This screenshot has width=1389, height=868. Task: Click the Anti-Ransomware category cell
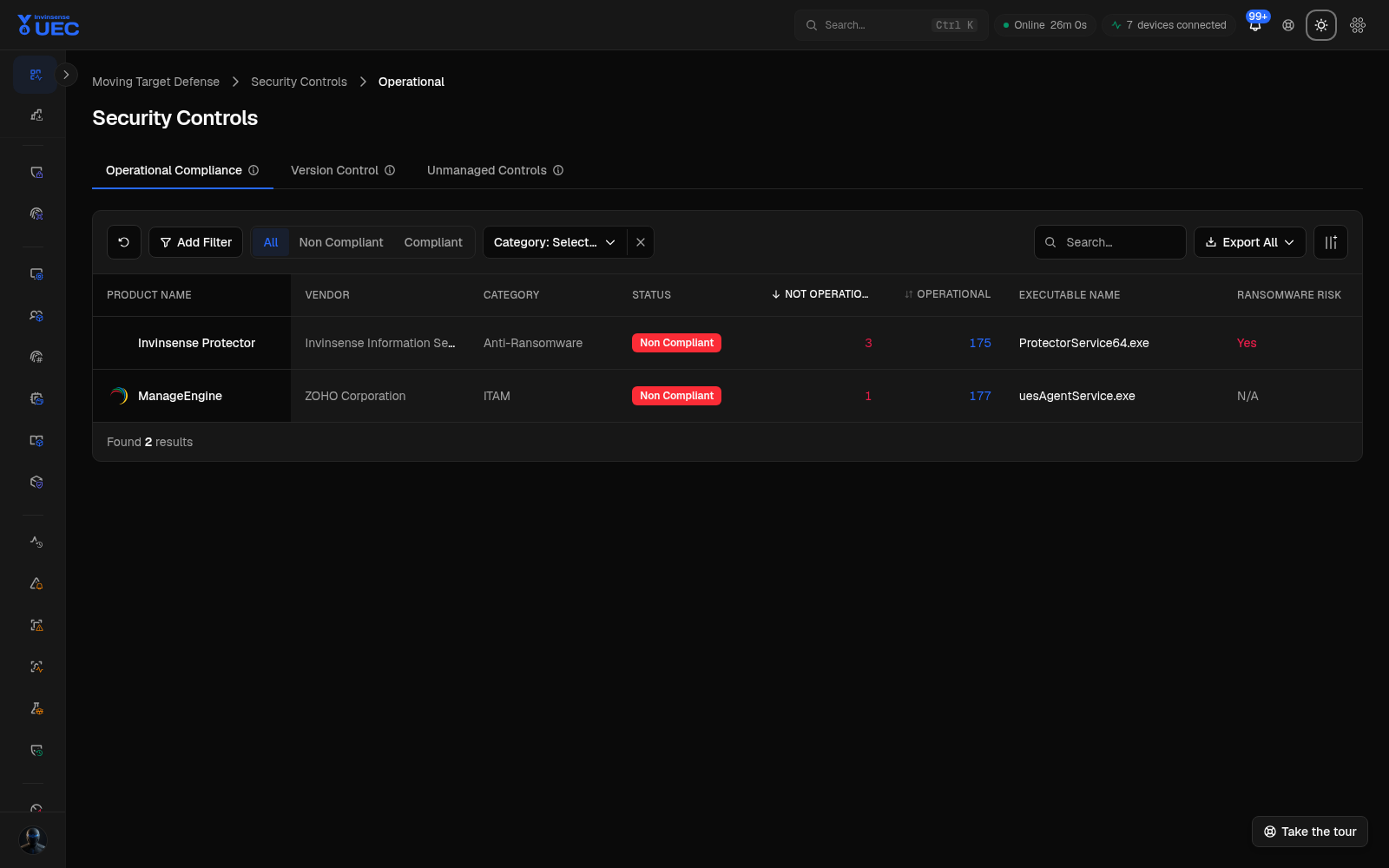coord(533,343)
